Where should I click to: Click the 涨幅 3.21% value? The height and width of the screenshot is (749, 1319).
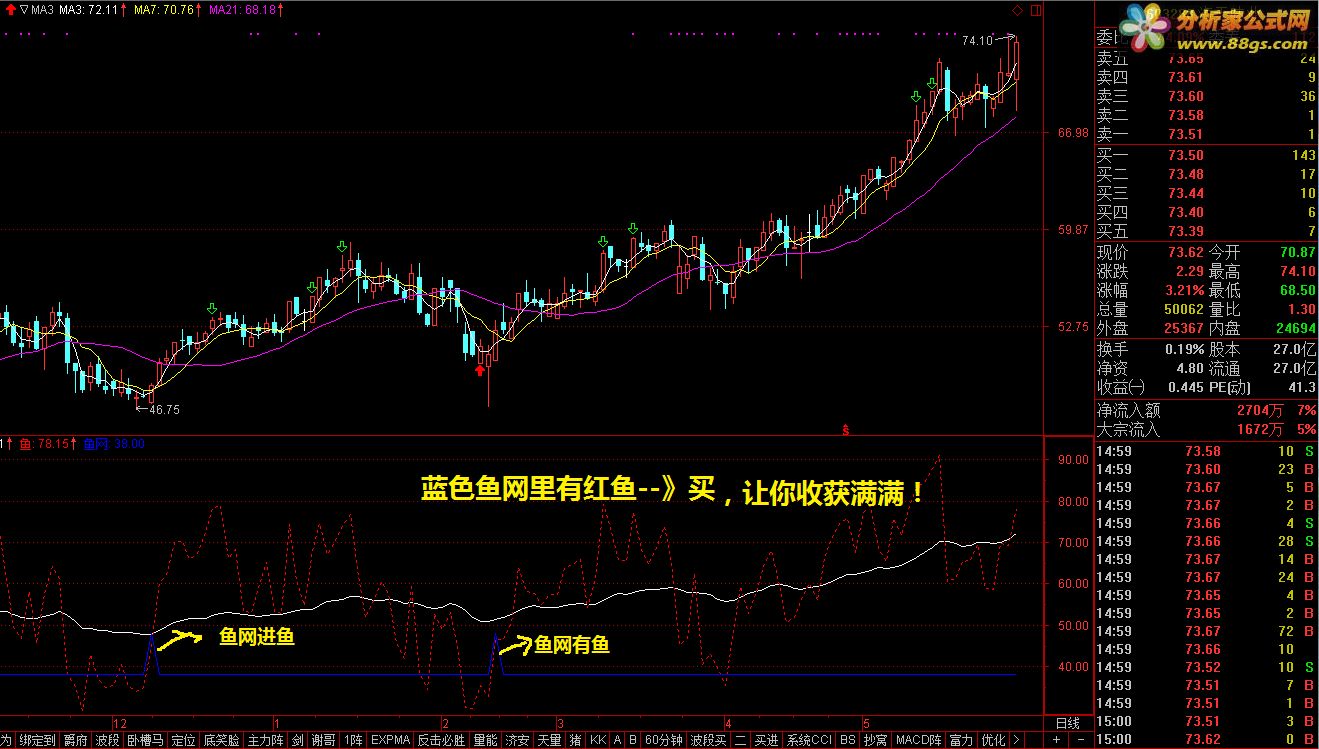point(1183,290)
